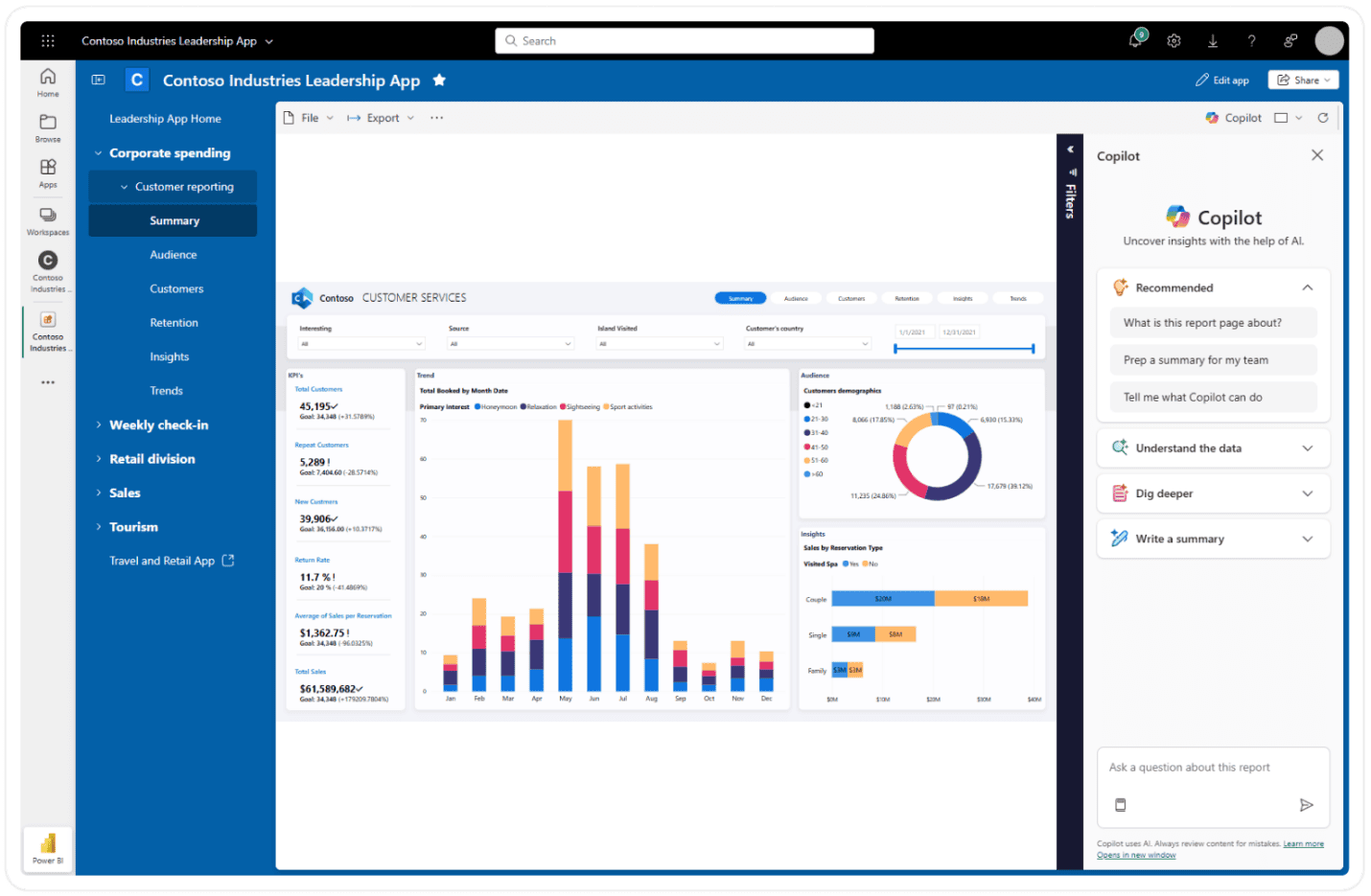Click the Search box in top bar

685,40
